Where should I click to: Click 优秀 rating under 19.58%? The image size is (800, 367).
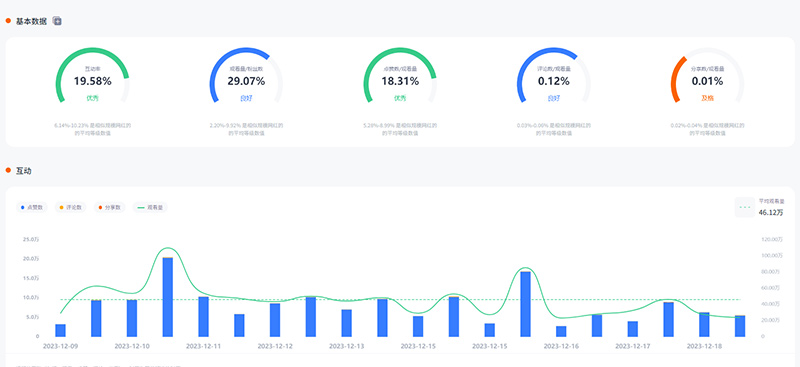coord(92,98)
